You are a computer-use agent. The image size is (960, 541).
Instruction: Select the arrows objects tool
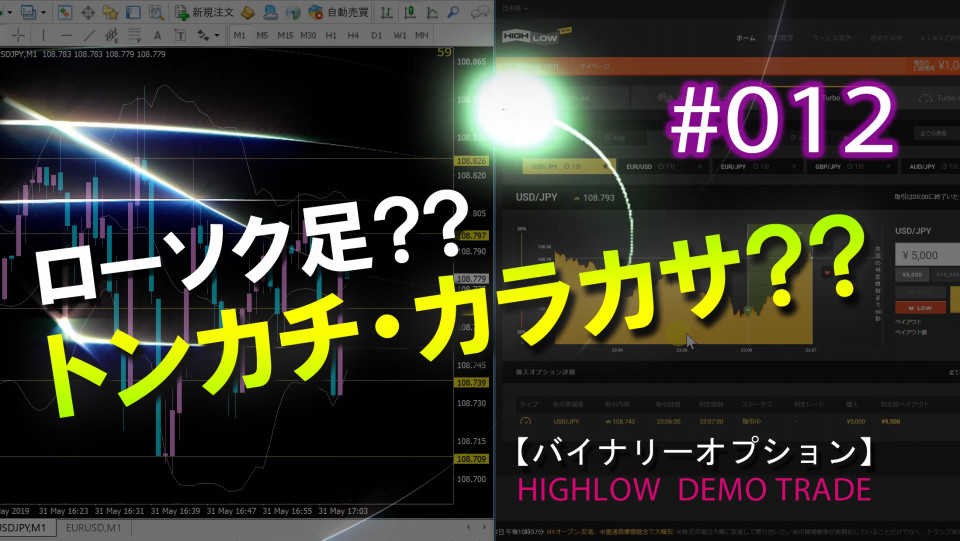point(203,35)
